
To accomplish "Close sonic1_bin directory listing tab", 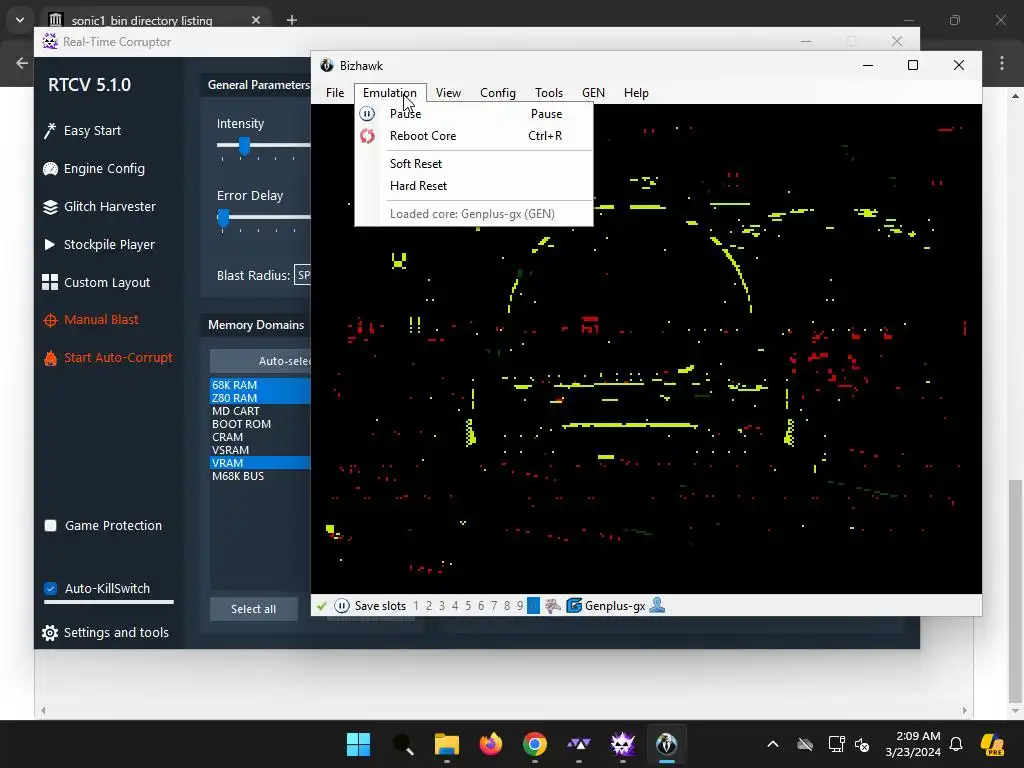I will (x=256, y=20).
